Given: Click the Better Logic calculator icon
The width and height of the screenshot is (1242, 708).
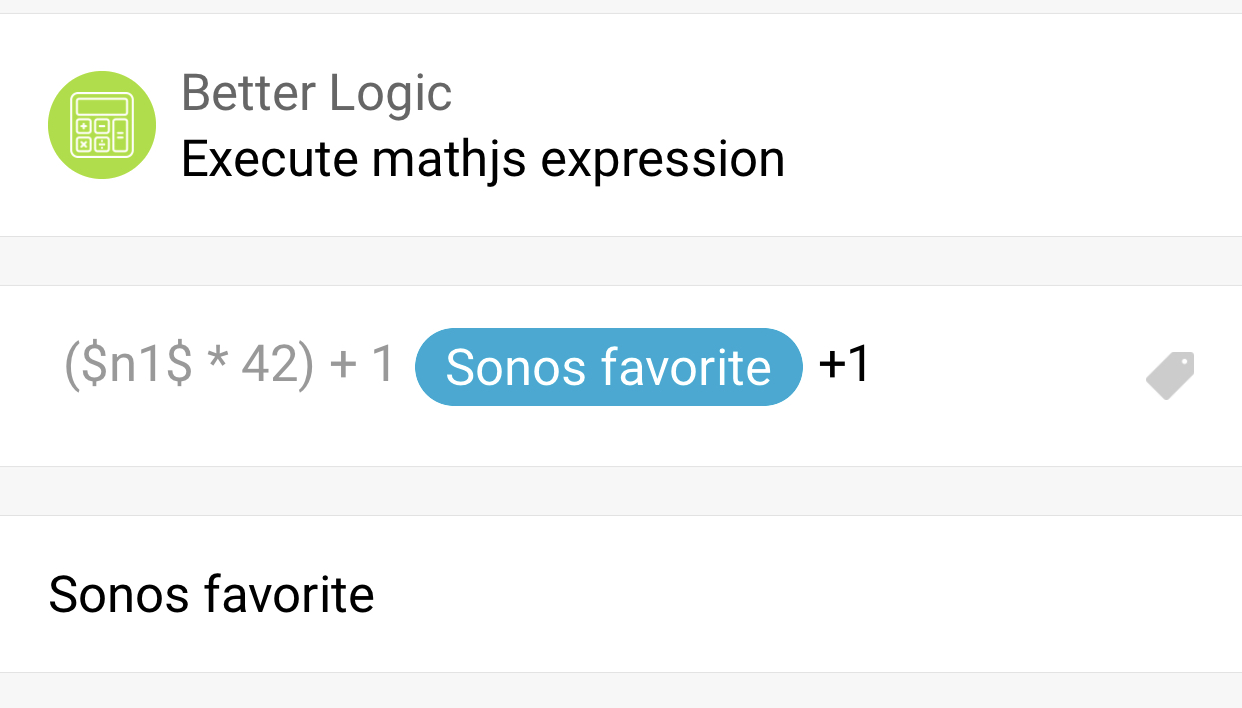Looking at the screenshot, I should (102, 125).
